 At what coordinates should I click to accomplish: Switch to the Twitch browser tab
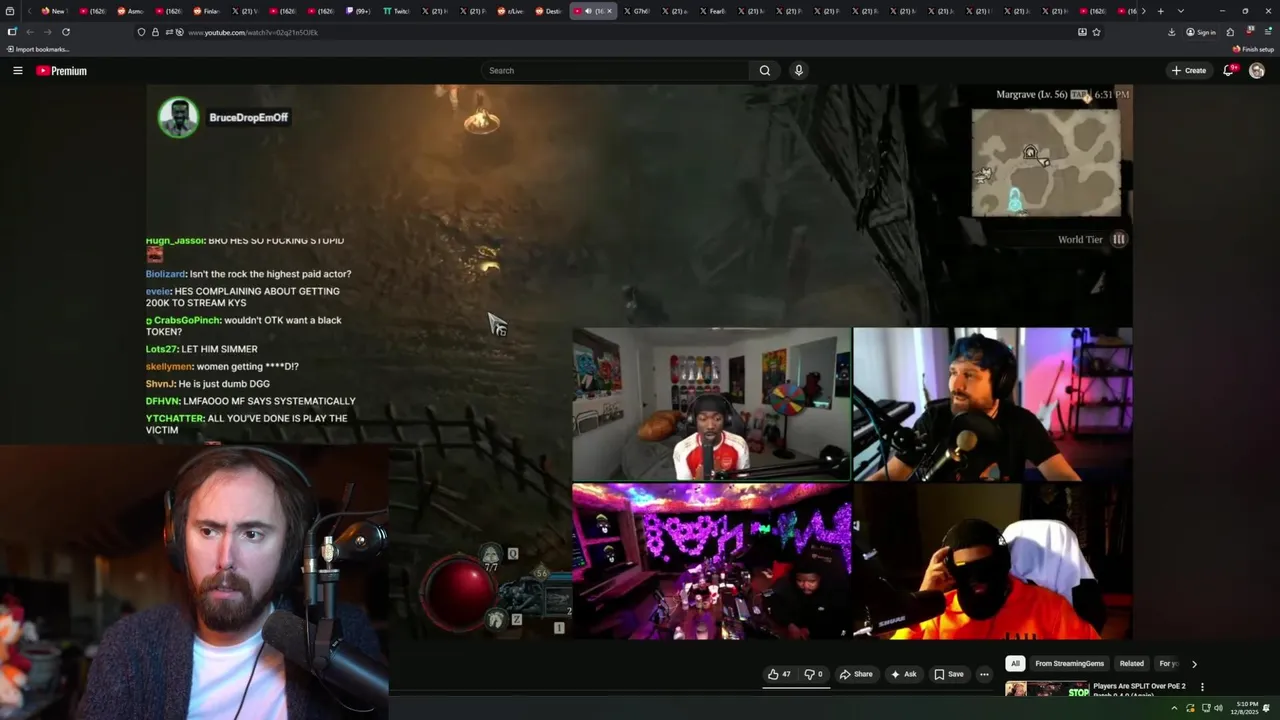(396, 11)
